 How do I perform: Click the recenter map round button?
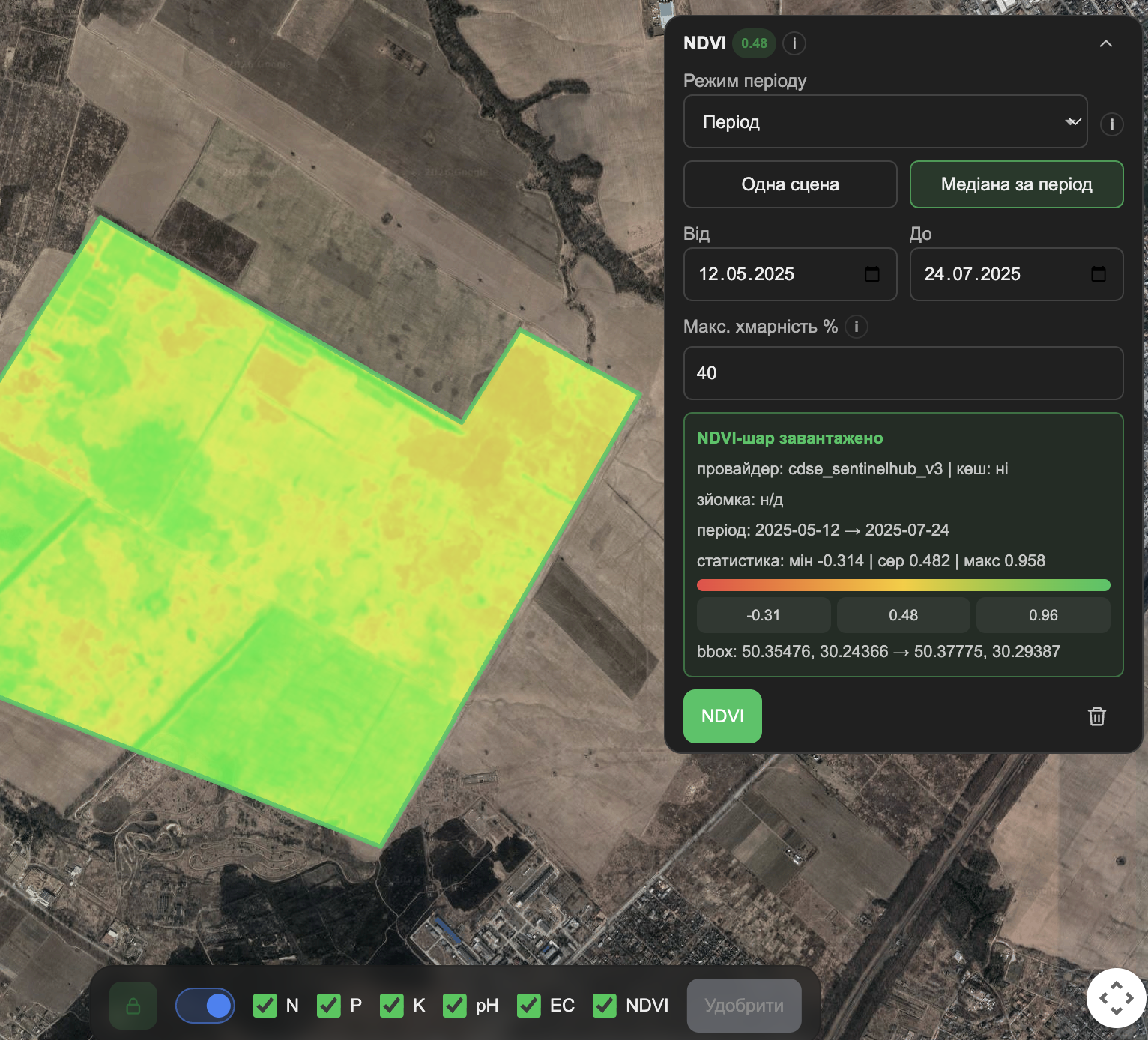coord(1116,998)
